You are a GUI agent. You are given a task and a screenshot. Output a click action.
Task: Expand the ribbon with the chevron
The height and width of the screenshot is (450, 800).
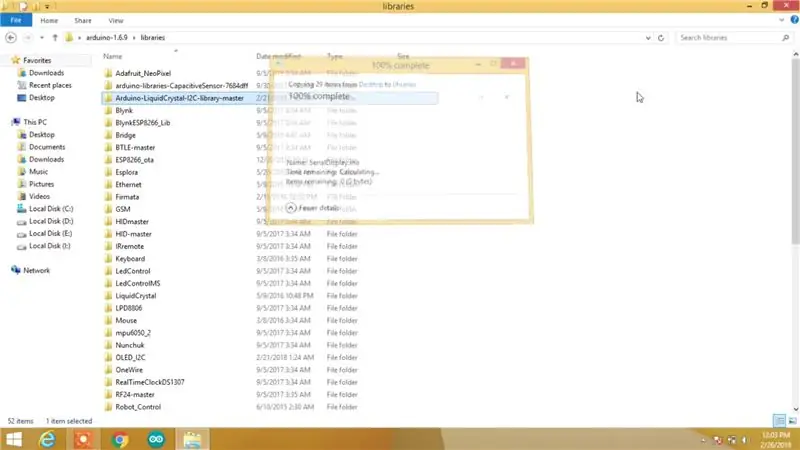click(x=782, y=20)
